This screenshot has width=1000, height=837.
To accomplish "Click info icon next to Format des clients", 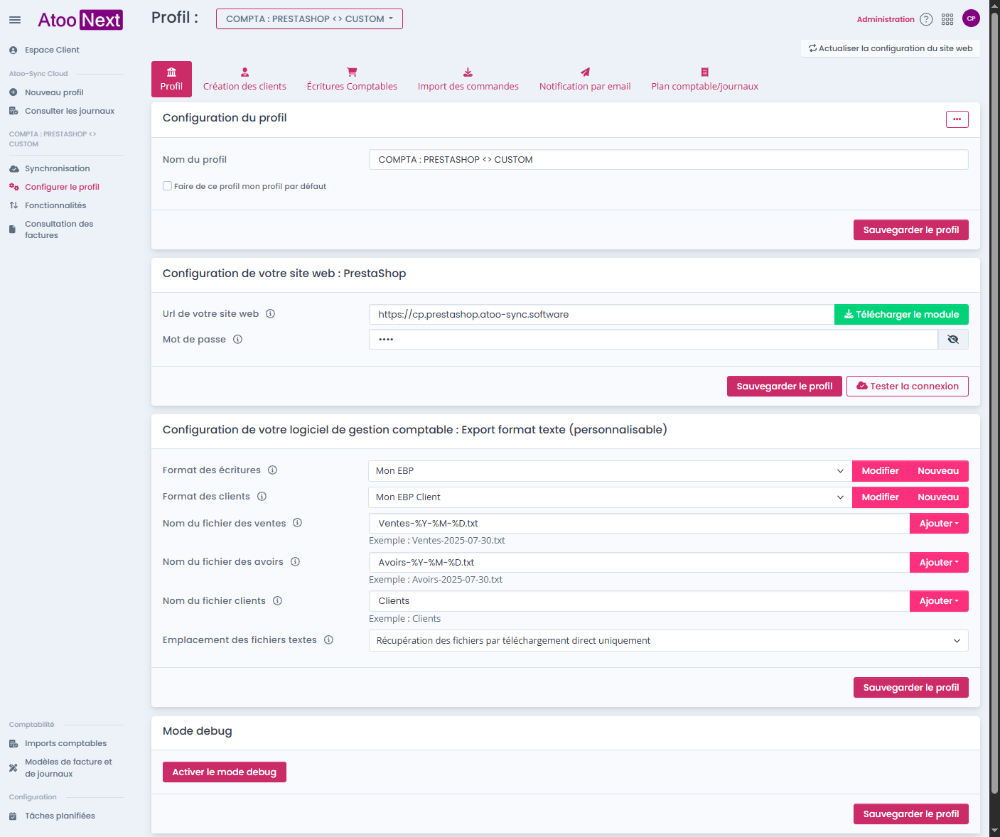I will click(x=261, y=496).
